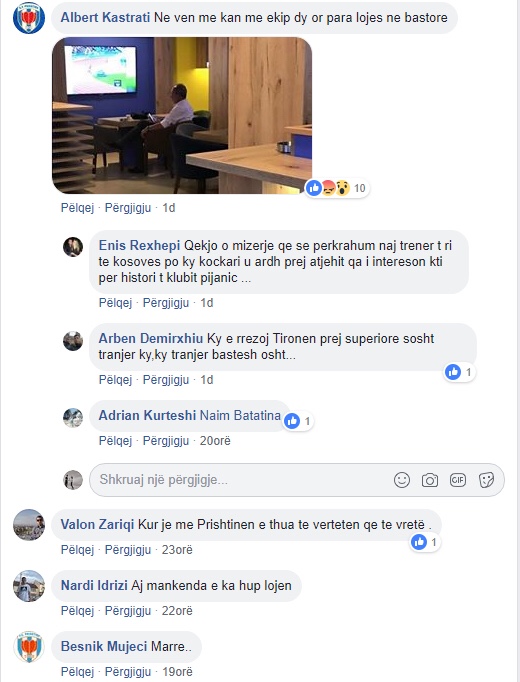The width and height of the screenshot is (520, 682).
Task: Click Pëlqej under Besnik Mujeci's comment
Action: pos(77,672)
